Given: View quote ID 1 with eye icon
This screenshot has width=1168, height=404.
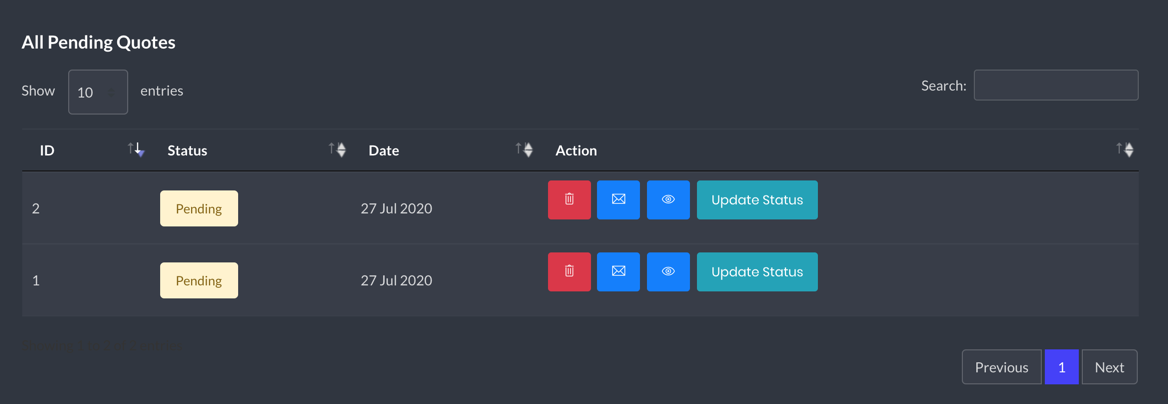Looking at the screenshot, I should pyautogui.click(x=668, y=271).
